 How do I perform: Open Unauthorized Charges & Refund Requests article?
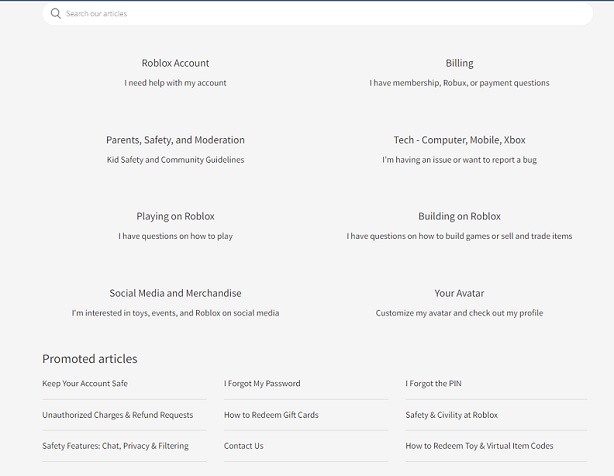[117, 415]
